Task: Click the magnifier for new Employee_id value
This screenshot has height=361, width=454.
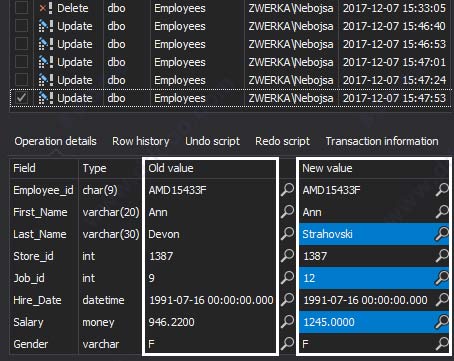Action: click(442, 190)
